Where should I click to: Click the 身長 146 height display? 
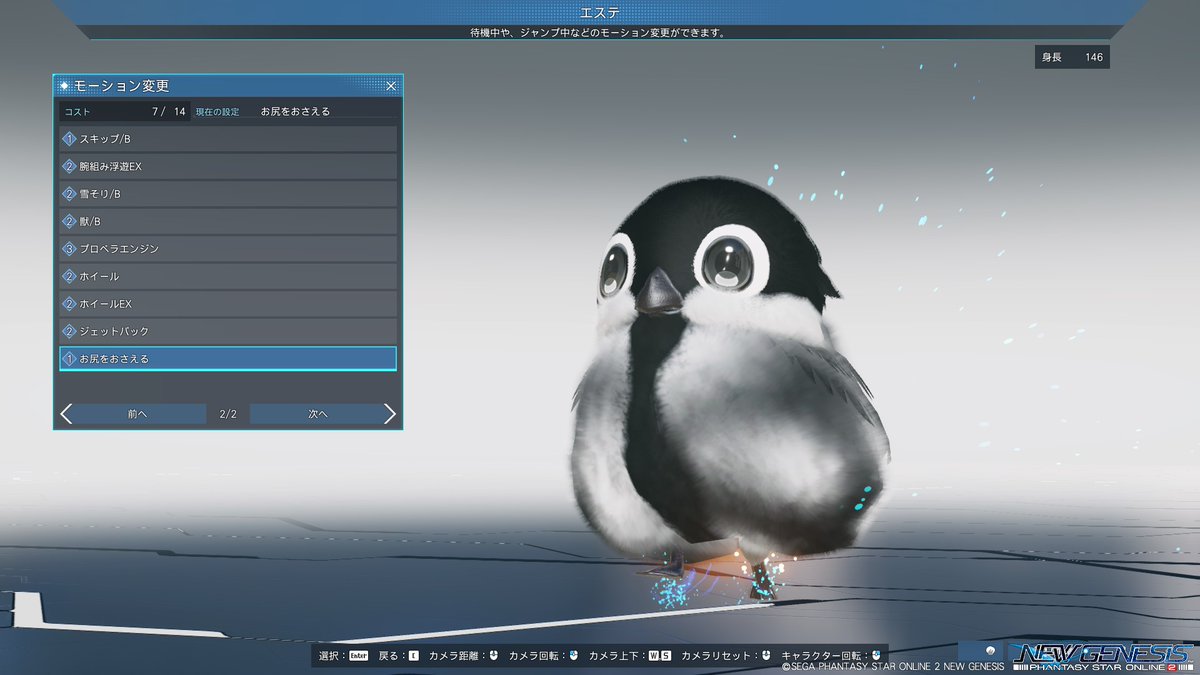point(1072,57)
